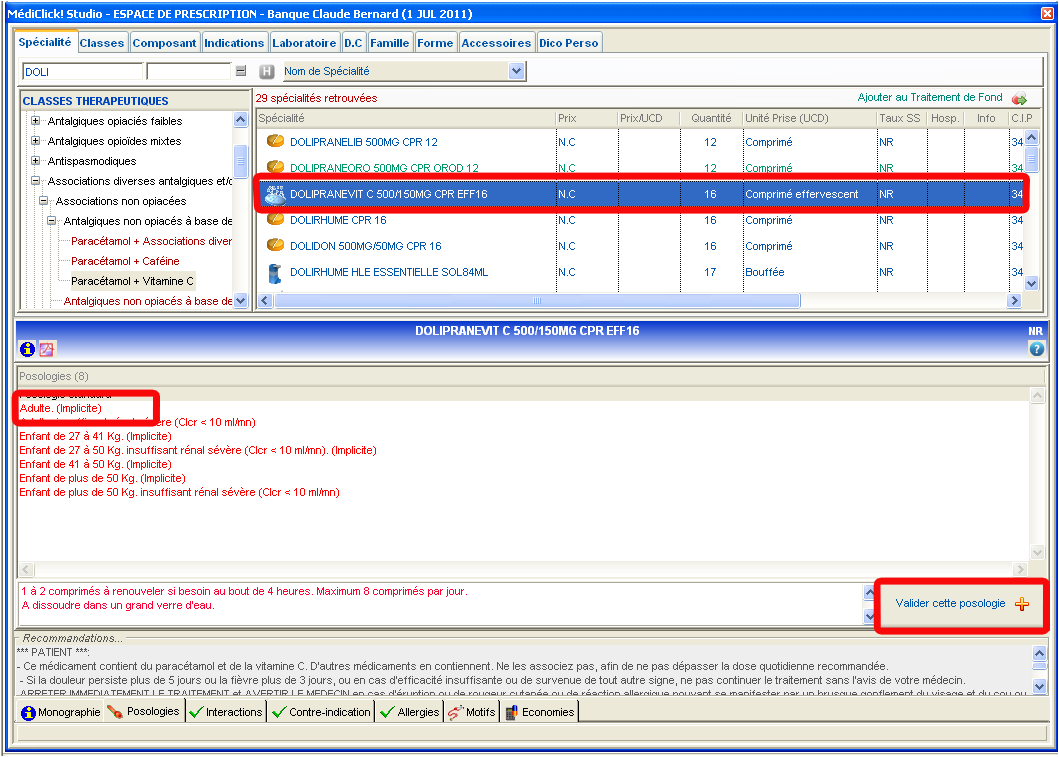The image size is (1059, 757).
Task: Open the Dico Perso tab
Action: point(569,43)
